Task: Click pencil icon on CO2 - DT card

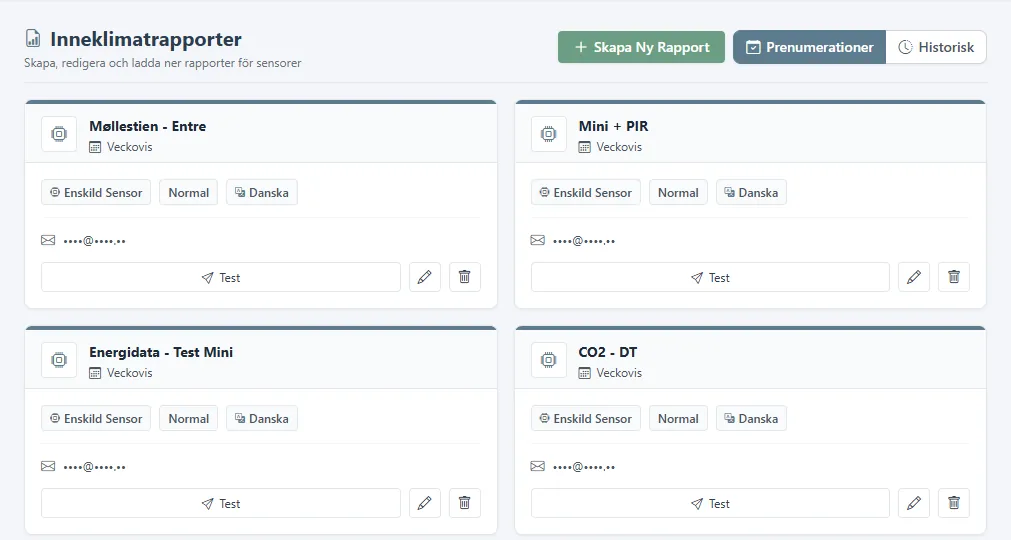Action: click(x=914, y=503)
